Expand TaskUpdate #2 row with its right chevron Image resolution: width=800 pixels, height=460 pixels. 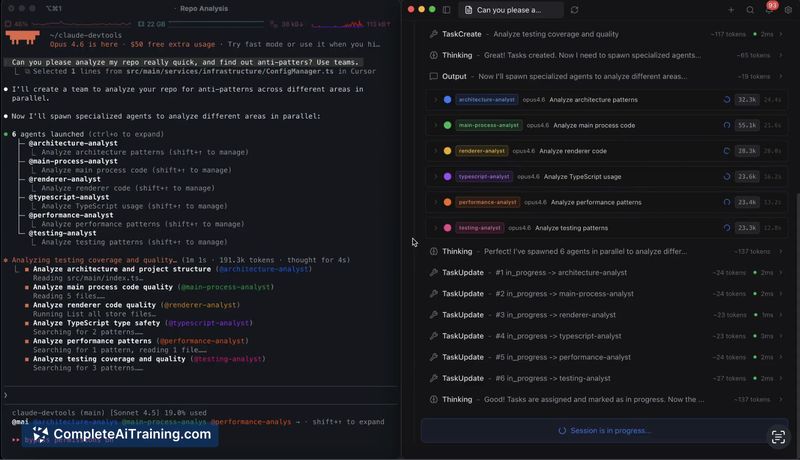click(x=781, y=294)
